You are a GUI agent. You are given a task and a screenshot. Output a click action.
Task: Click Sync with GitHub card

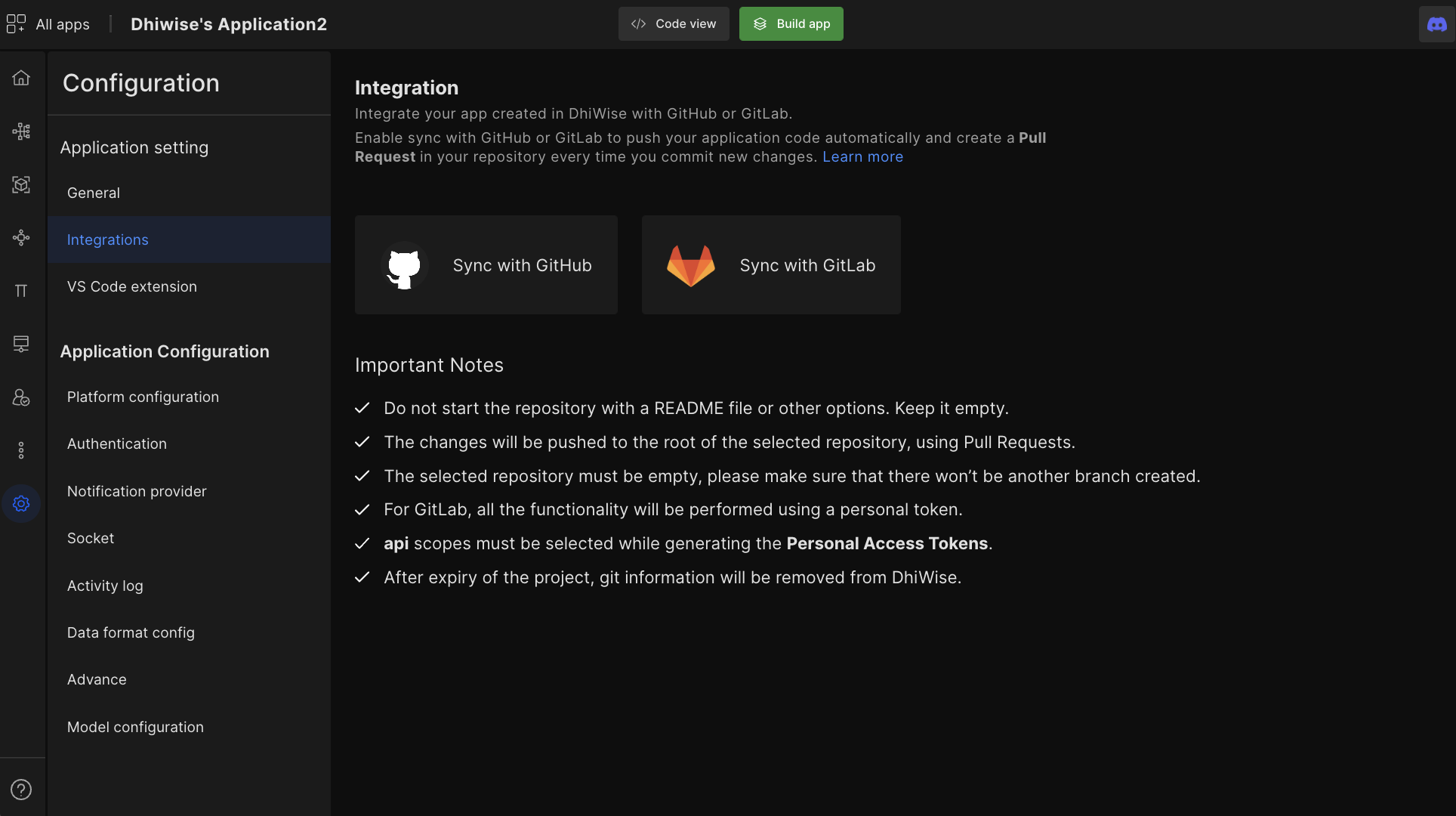[486, 265]
